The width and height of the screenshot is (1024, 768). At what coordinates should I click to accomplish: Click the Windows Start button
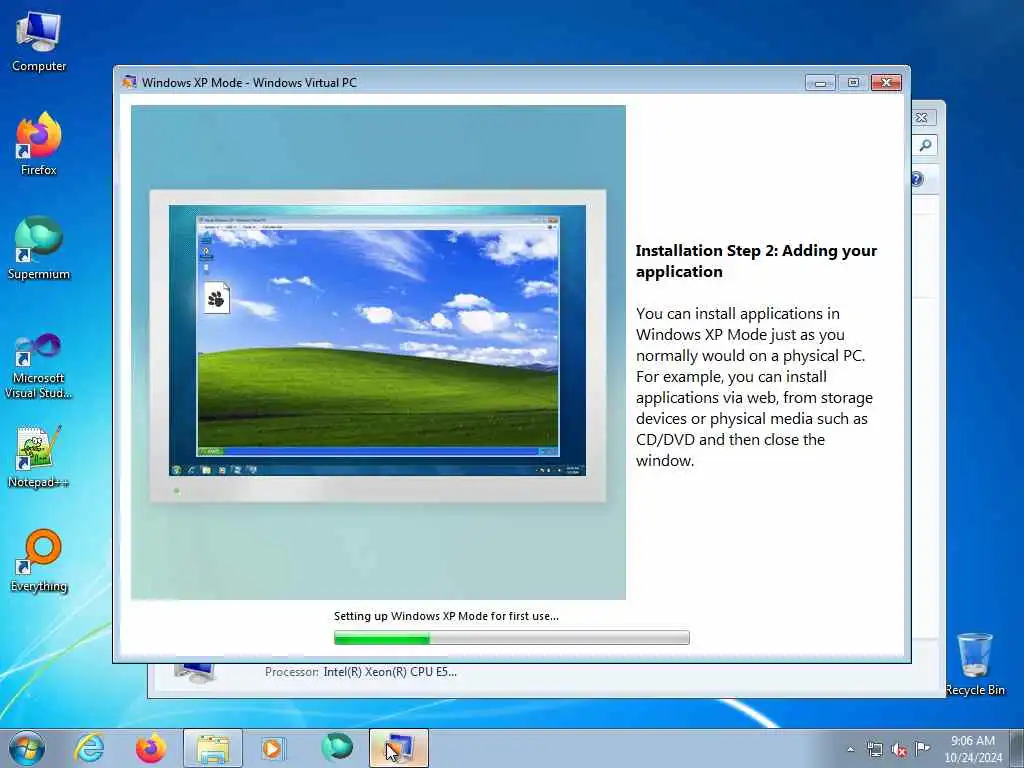click(27, 748)
